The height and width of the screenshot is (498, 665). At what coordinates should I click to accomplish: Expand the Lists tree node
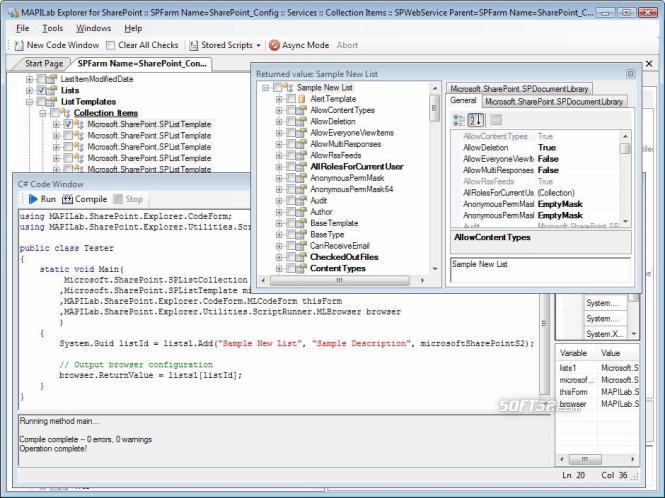click(x=29, y=90)
